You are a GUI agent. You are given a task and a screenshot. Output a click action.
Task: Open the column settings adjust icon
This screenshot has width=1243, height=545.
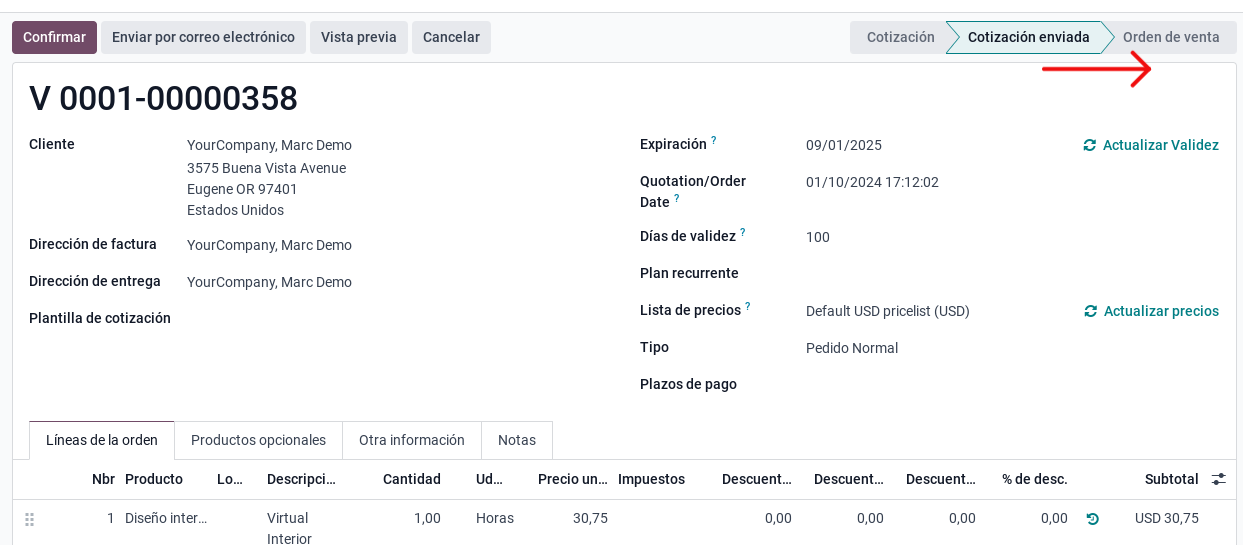1218,479
